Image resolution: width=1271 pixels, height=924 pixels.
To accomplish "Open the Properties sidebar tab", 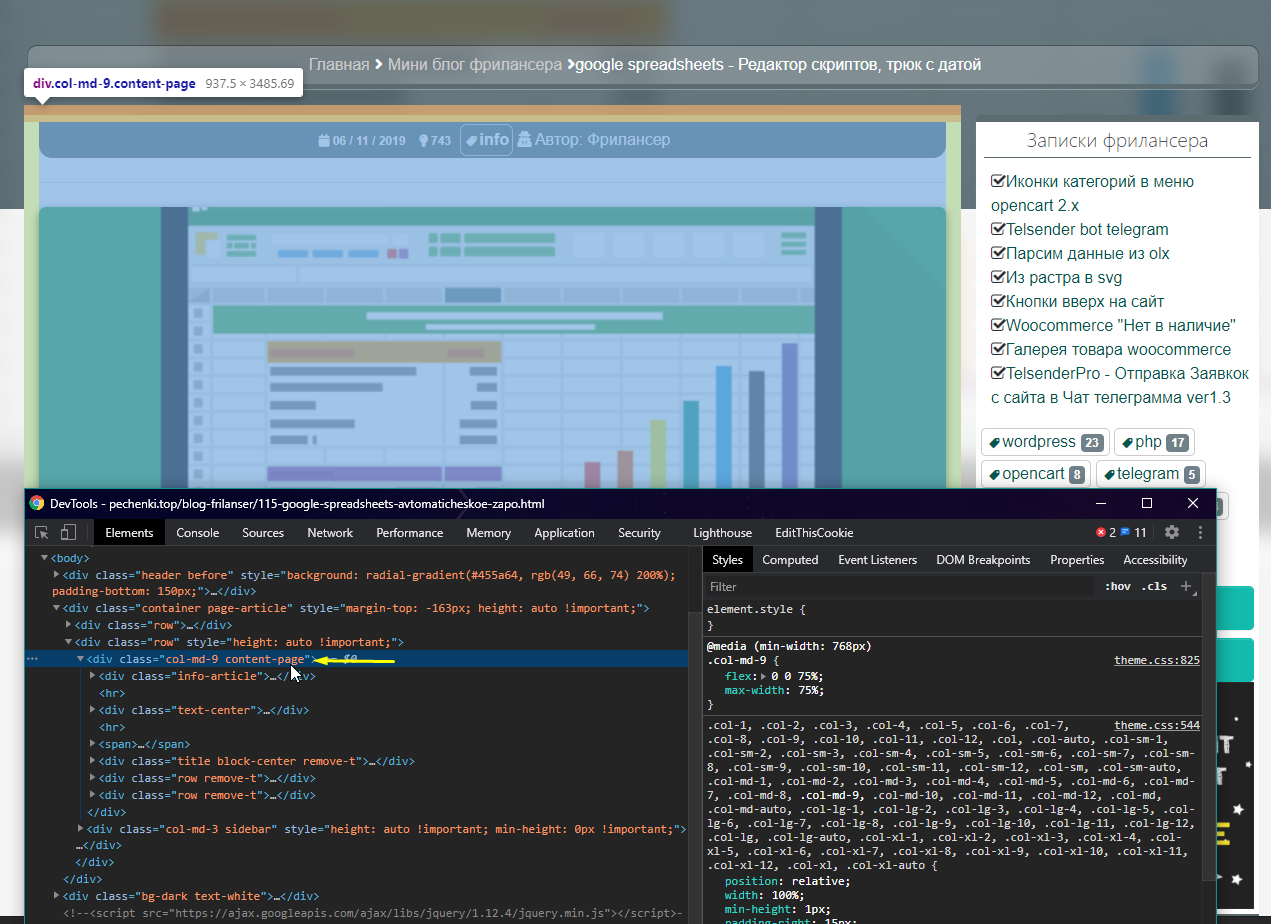I will click(1077, 560).
